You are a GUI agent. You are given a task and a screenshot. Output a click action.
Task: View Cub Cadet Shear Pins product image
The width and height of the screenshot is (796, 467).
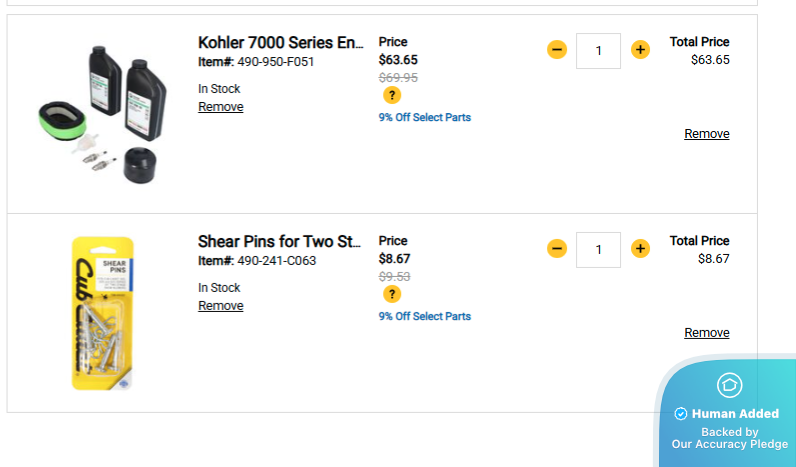(x=103, y=312)
